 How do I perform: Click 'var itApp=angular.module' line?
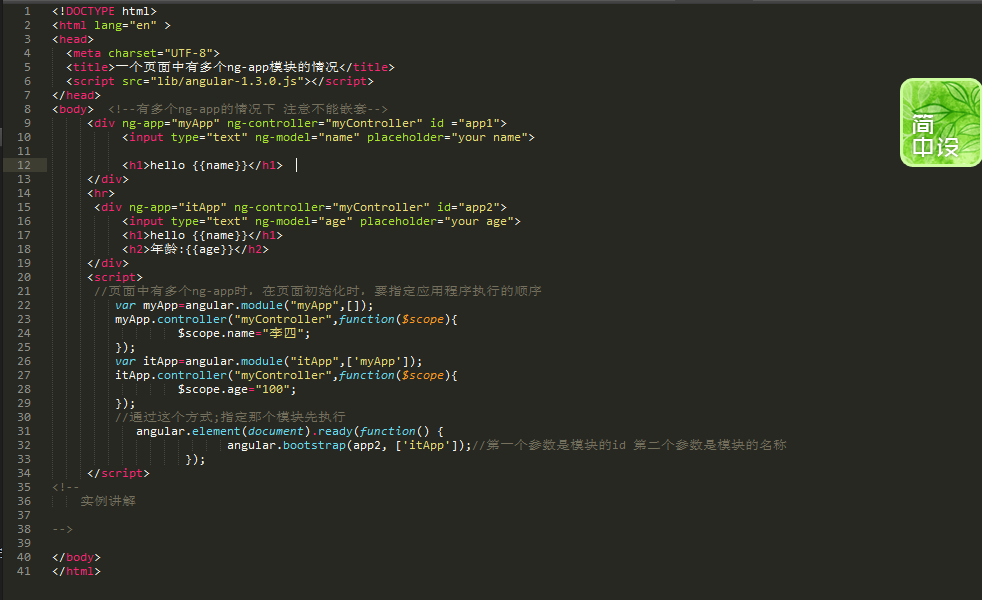269,361
